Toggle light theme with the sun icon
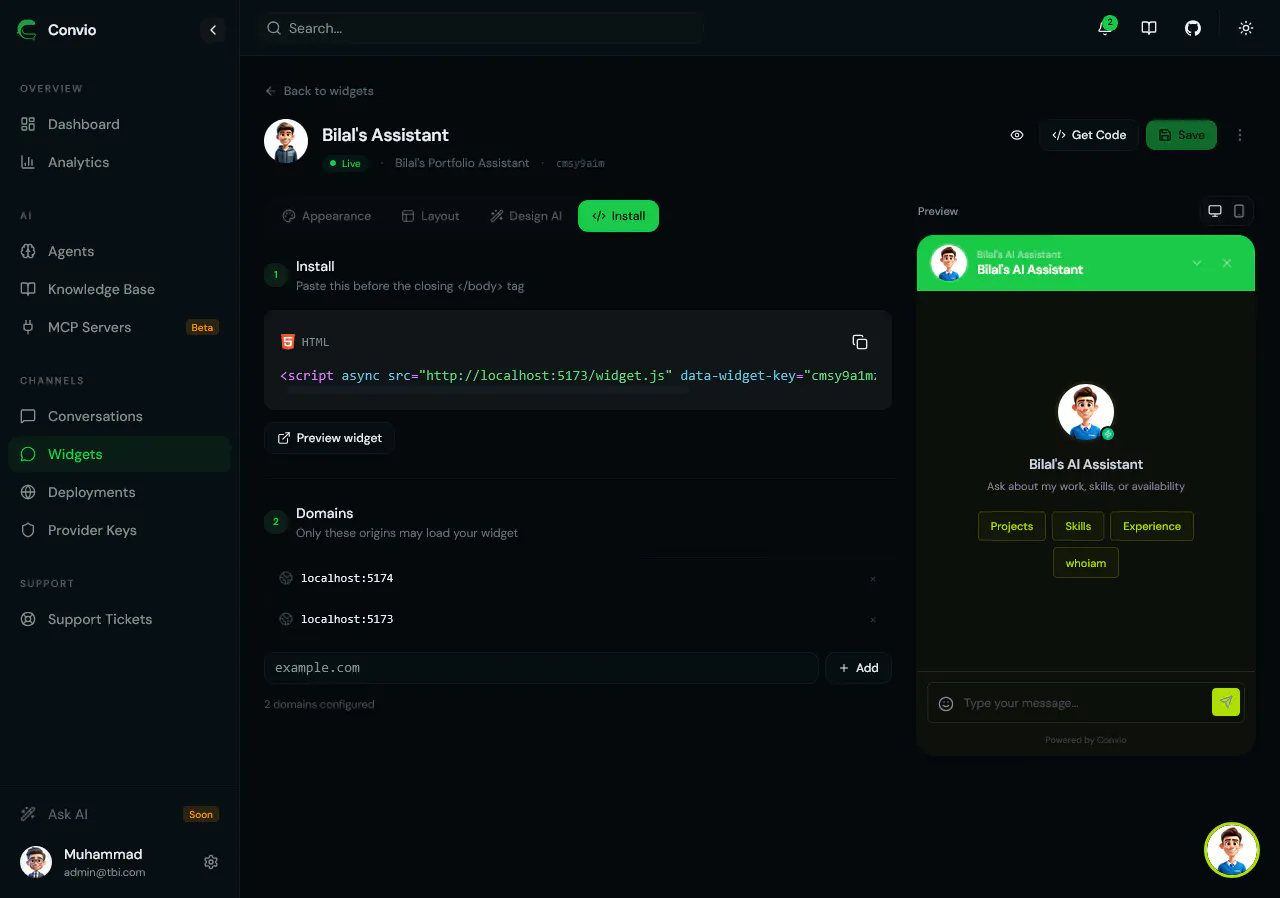 [1246, 28]
